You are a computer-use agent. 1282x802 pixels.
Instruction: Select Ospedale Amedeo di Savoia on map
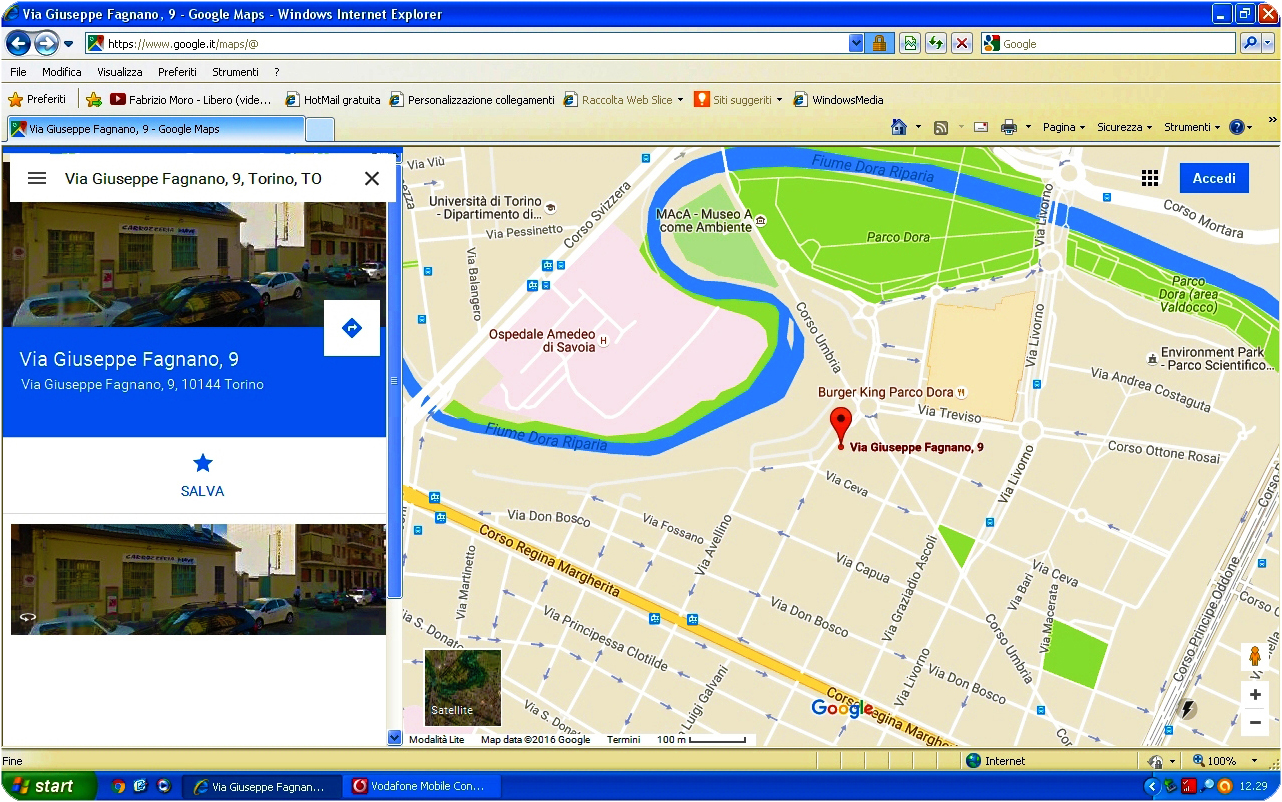pyautogui.click(x=542, y=341)
